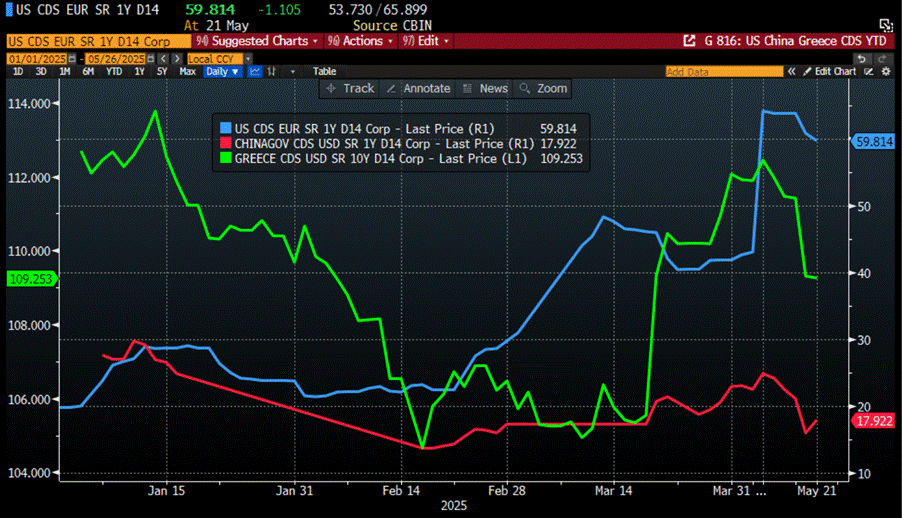Image resolution: width=902 pixels, height=518 pixels.
Task: Expand the chart type dropdown arrow
Action: point(292,71)
